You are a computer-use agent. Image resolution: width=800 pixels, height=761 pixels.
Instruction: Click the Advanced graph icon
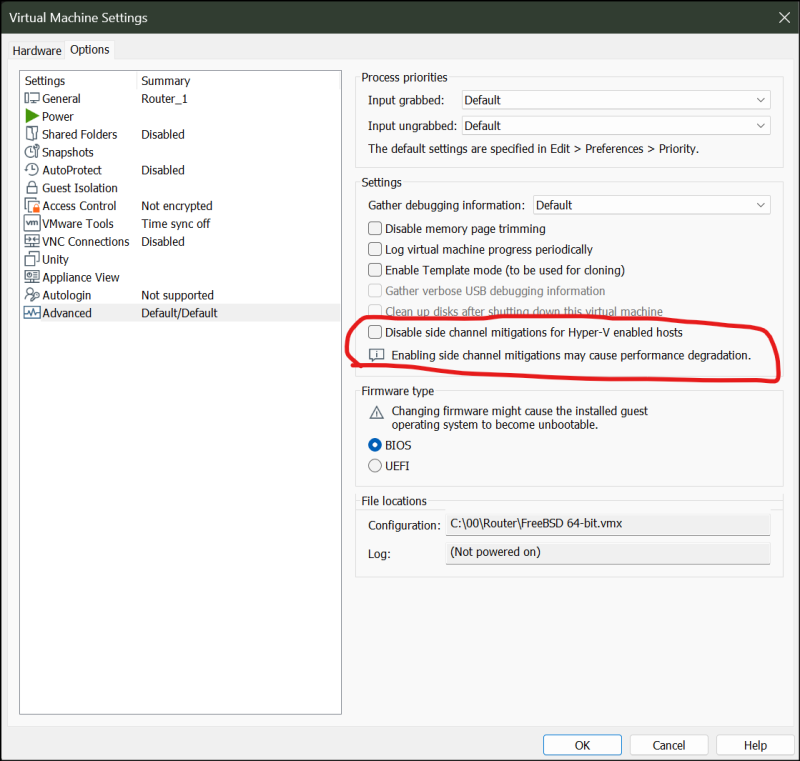pyautogui.click(x=32, y=313)
